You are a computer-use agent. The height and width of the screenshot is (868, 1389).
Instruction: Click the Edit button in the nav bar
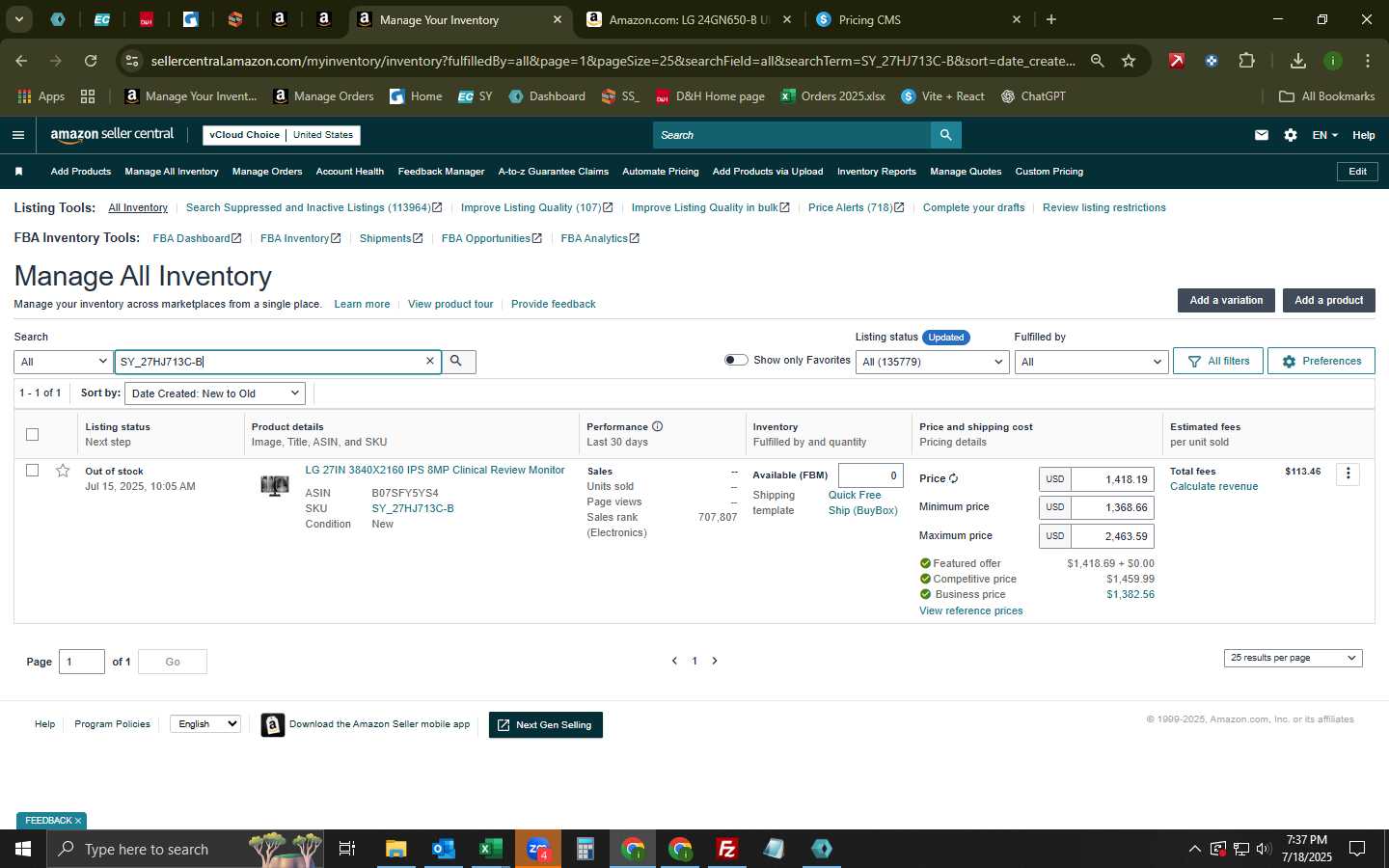pos(1357,172)
